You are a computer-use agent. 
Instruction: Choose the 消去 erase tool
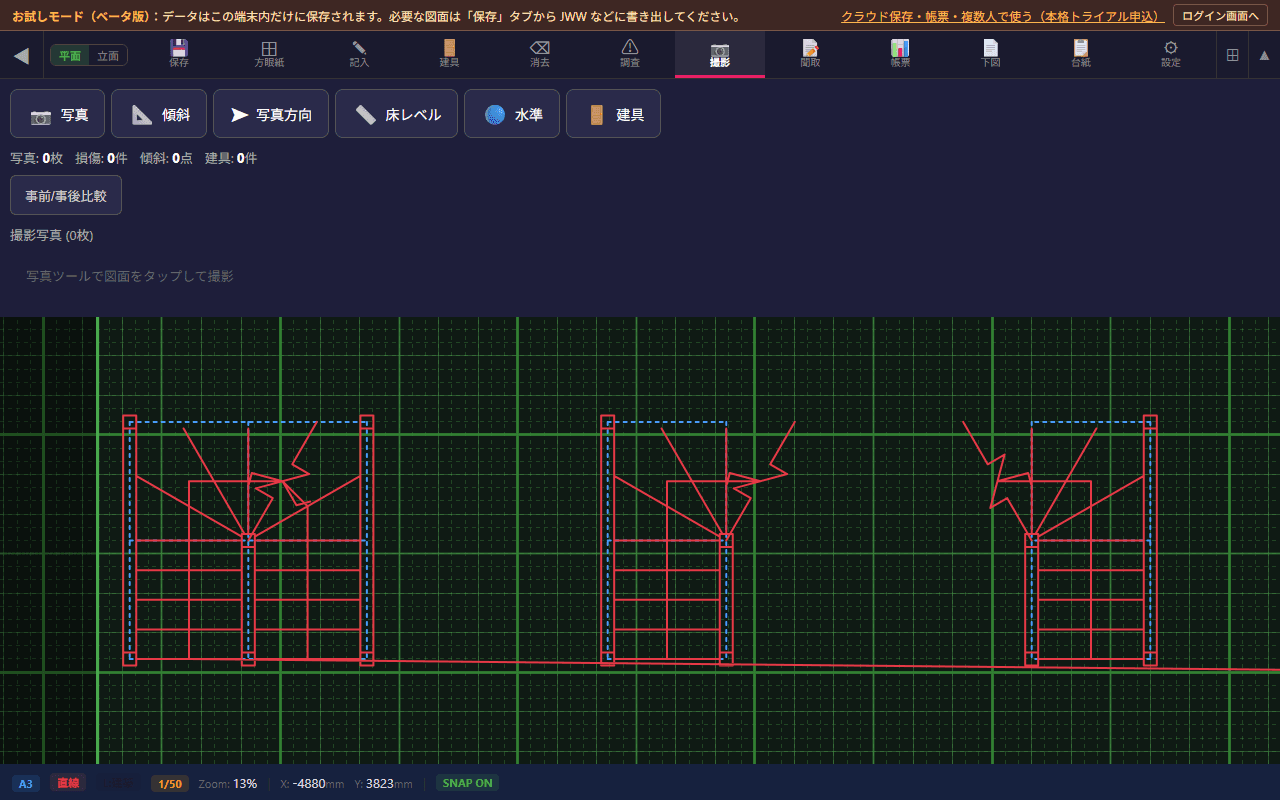coord(539,54)
